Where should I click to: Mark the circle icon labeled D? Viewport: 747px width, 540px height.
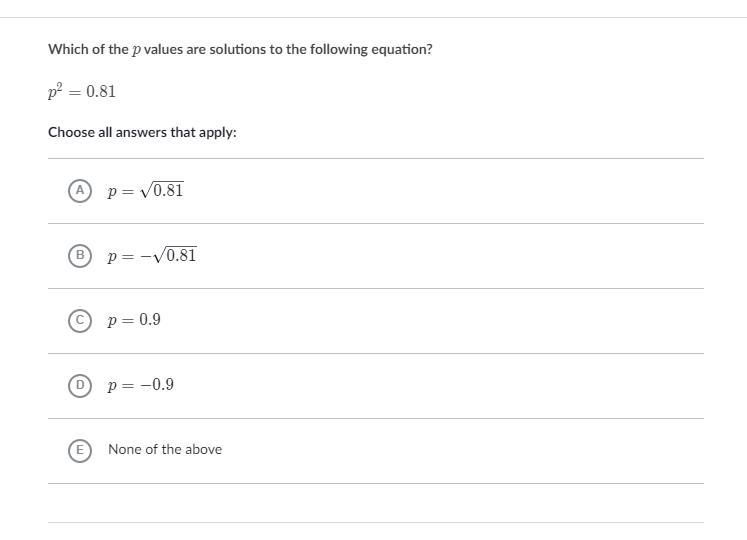tap(80, 385)
